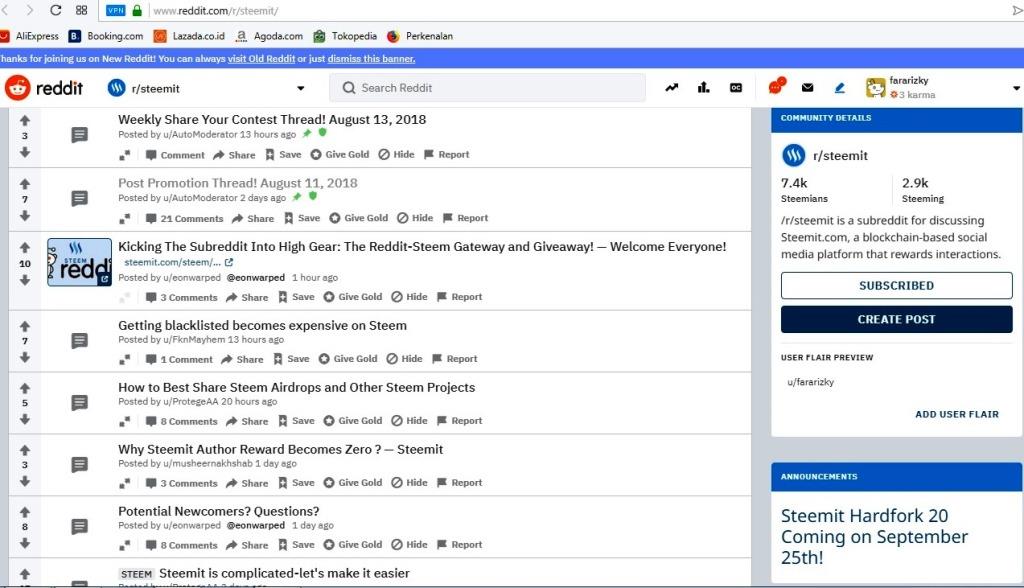Open the messages envelope icon

pos(808,88)
